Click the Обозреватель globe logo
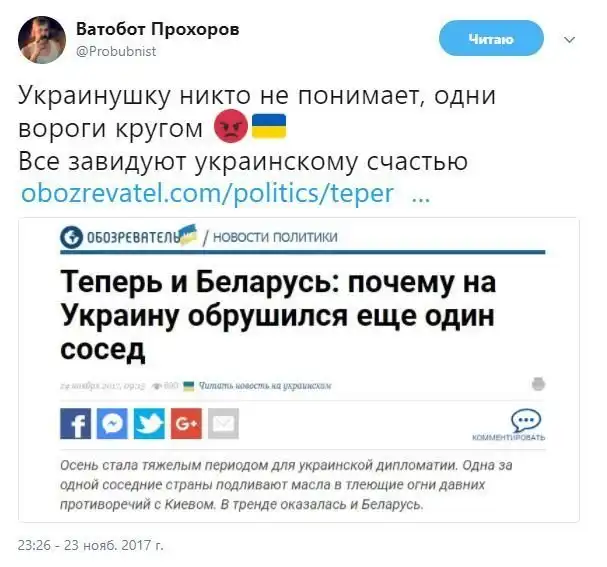Viewport: 607px width, 567px height. [72, 237]
